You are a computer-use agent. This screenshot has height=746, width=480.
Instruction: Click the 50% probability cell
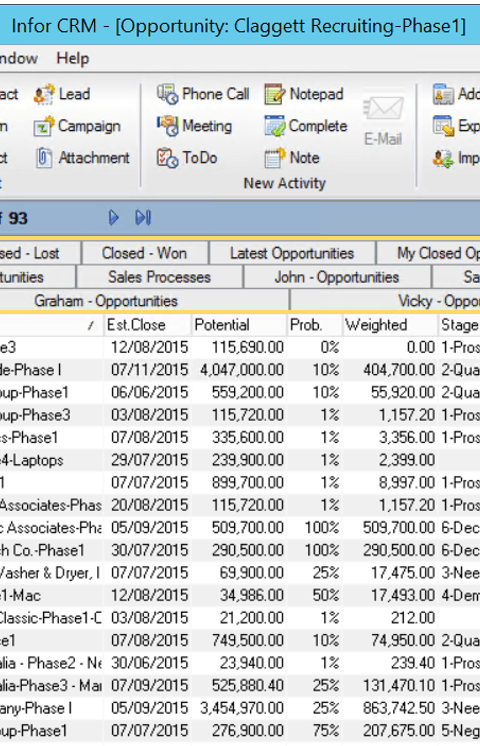click(x=314, y=596)
